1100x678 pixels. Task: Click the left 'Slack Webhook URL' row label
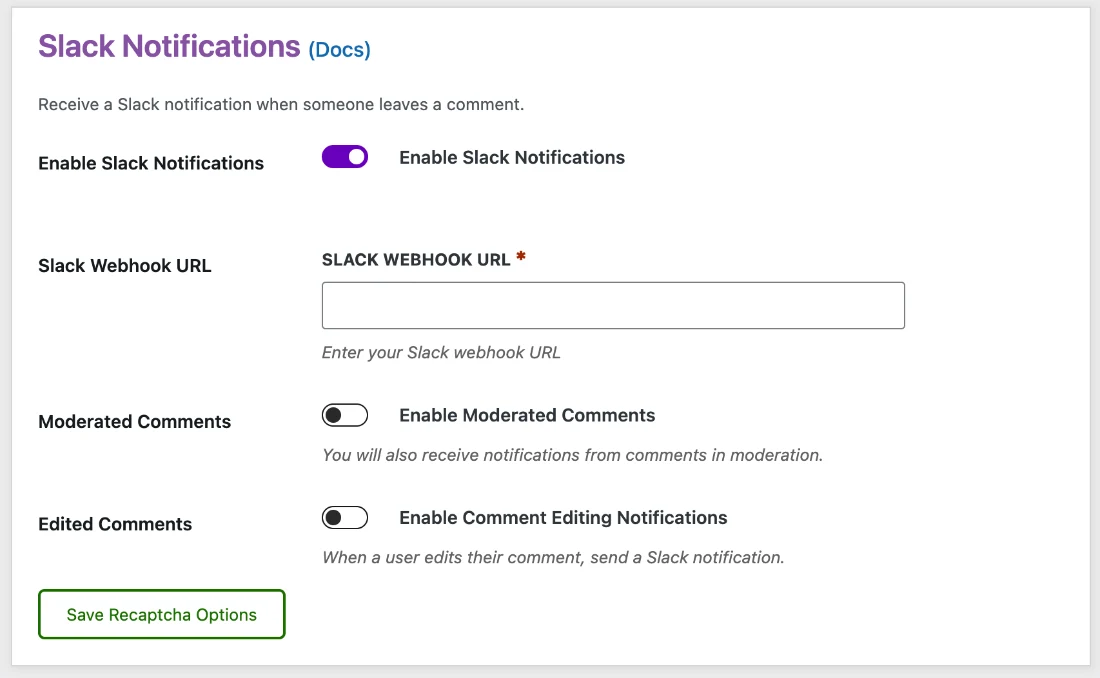[x=125, y=266]
